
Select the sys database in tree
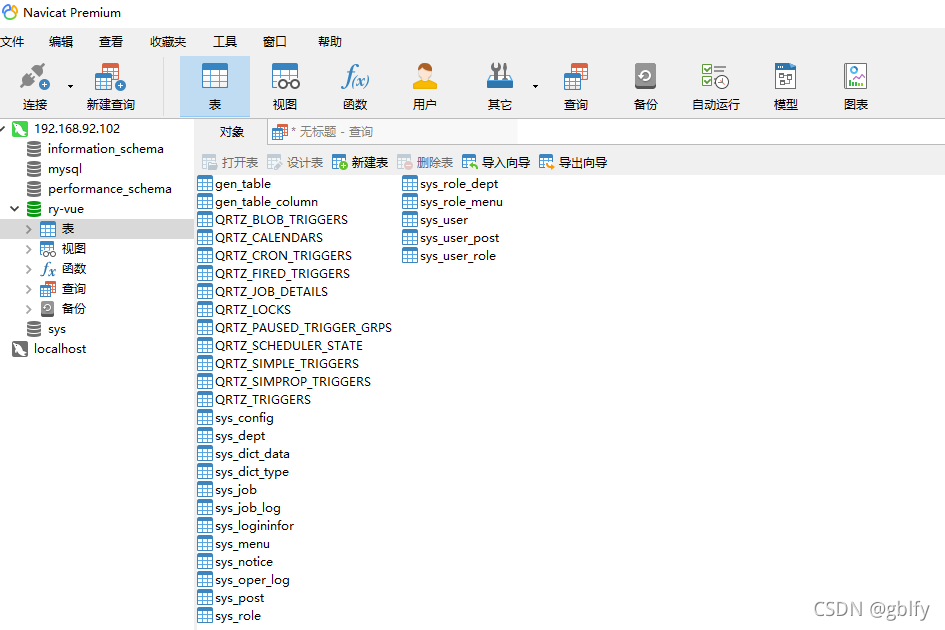[x=57, y=329]
